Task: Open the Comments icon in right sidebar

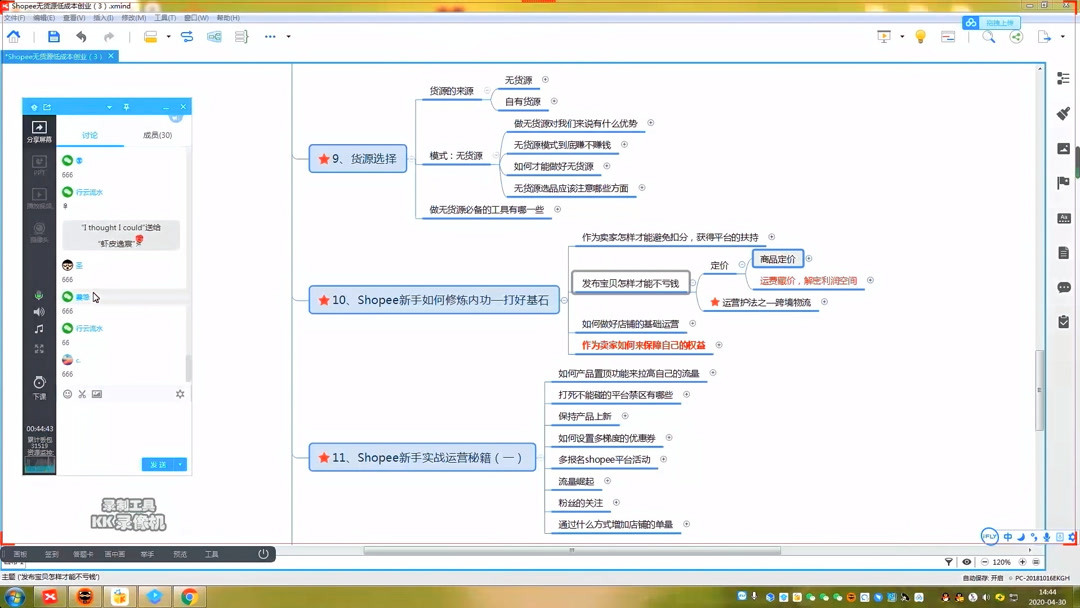Action: pyautogui.click(x=1063, y=288)
